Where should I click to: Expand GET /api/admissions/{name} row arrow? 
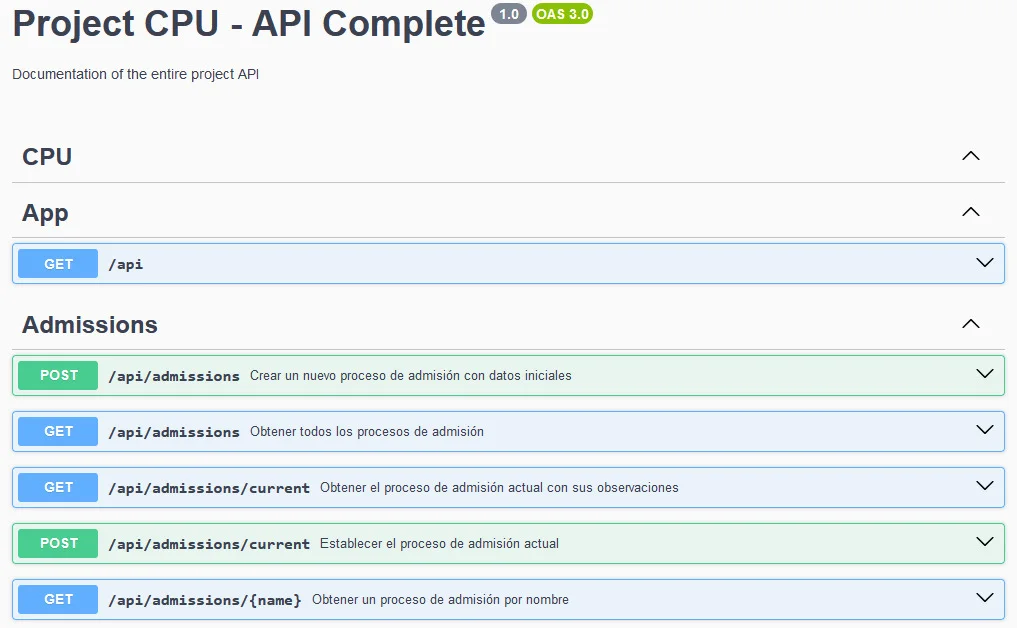click(984, 599)
